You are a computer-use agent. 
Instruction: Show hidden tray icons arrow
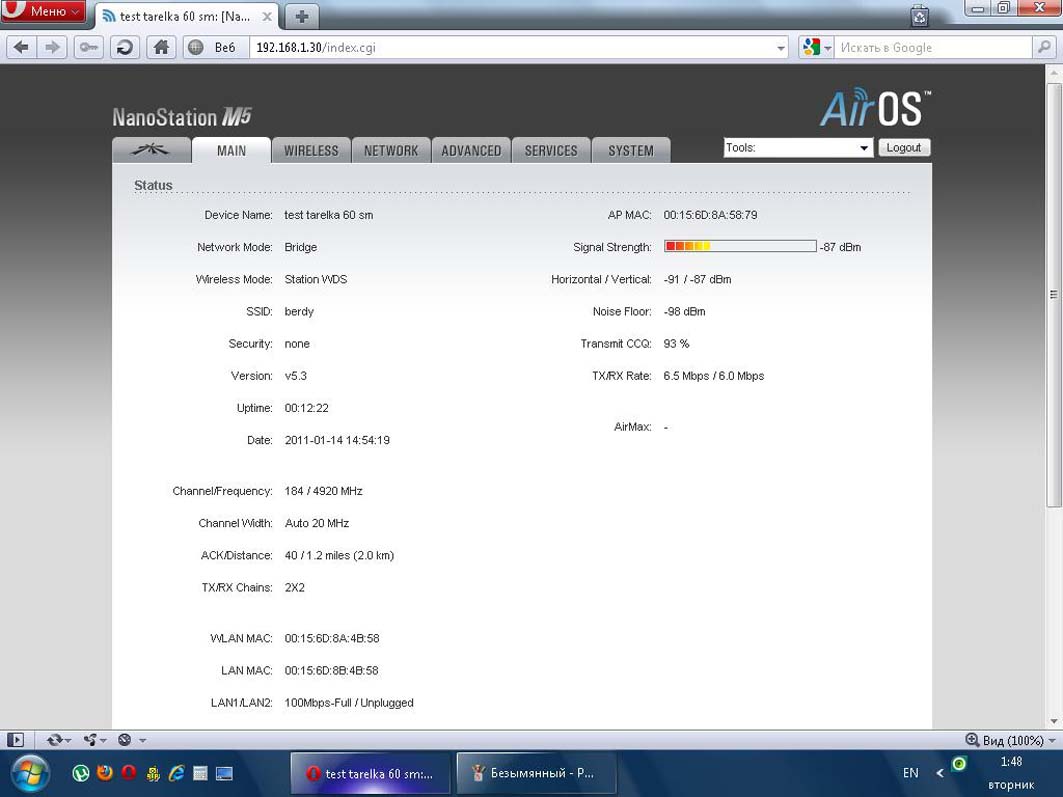pyautogui.click(x=940, y=773)
